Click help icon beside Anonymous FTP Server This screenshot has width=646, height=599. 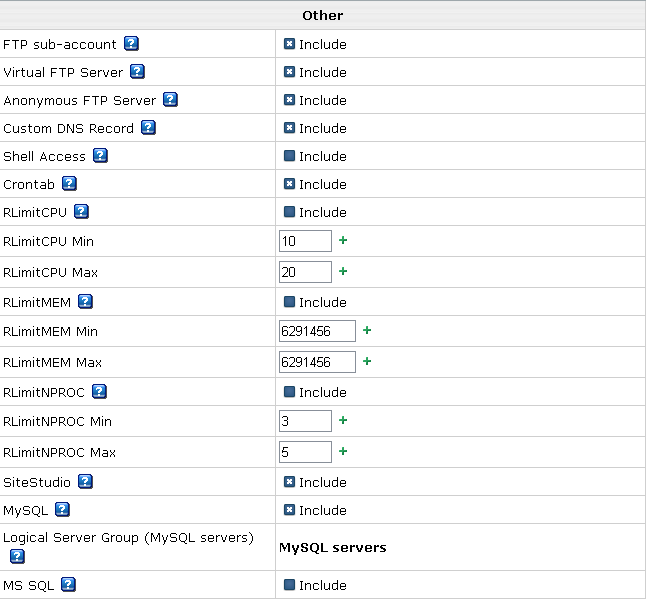pos(170,100)
